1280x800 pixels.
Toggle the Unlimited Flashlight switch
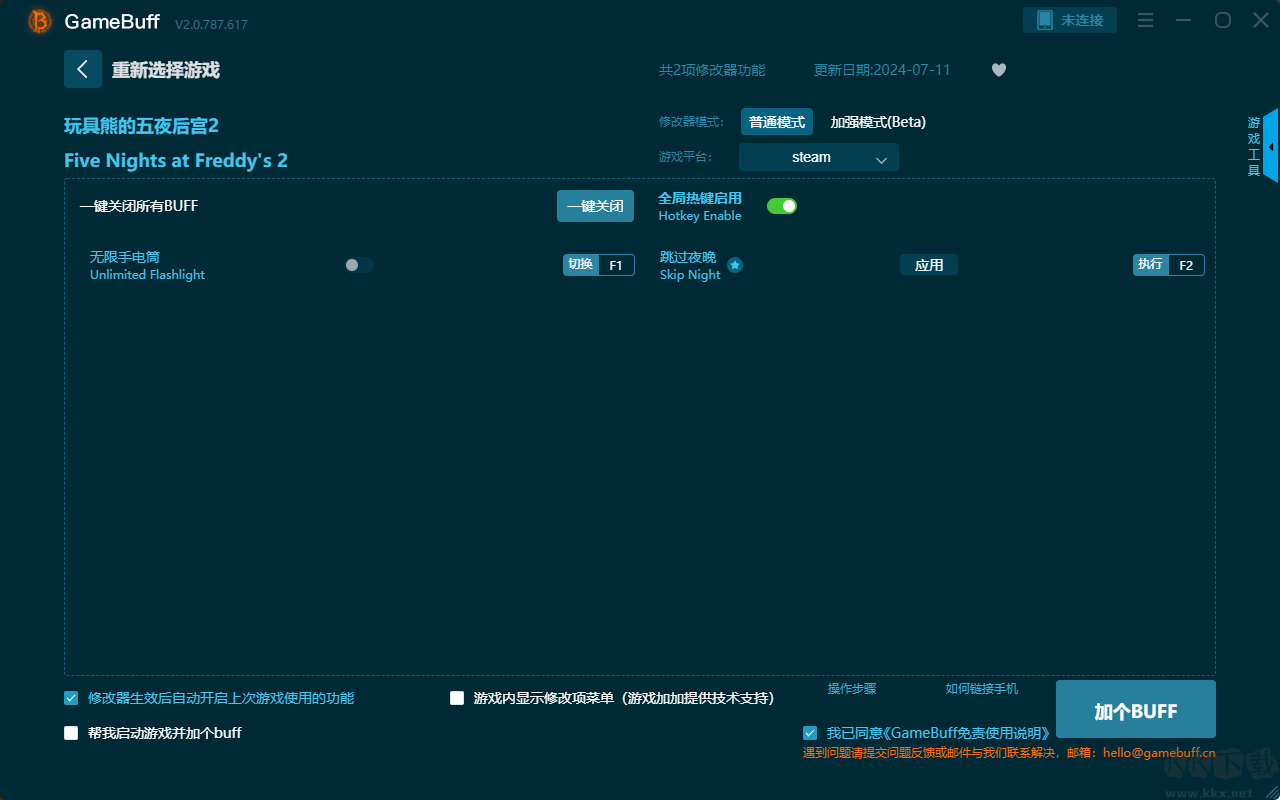(359, 265)
